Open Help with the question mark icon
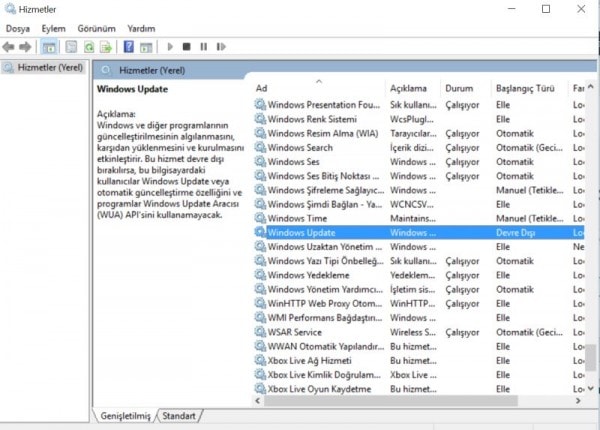The image size is (600, 430). click(x=129, y=47)
